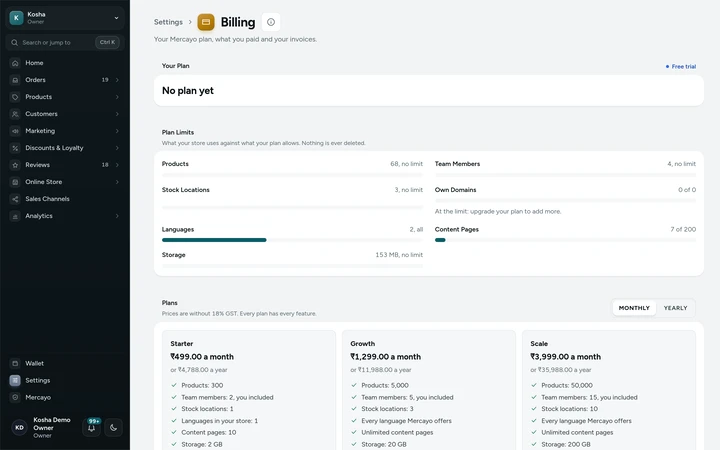Click the No plan yet card
This screenshot has width=720, height=450.
tap(428, 90)
